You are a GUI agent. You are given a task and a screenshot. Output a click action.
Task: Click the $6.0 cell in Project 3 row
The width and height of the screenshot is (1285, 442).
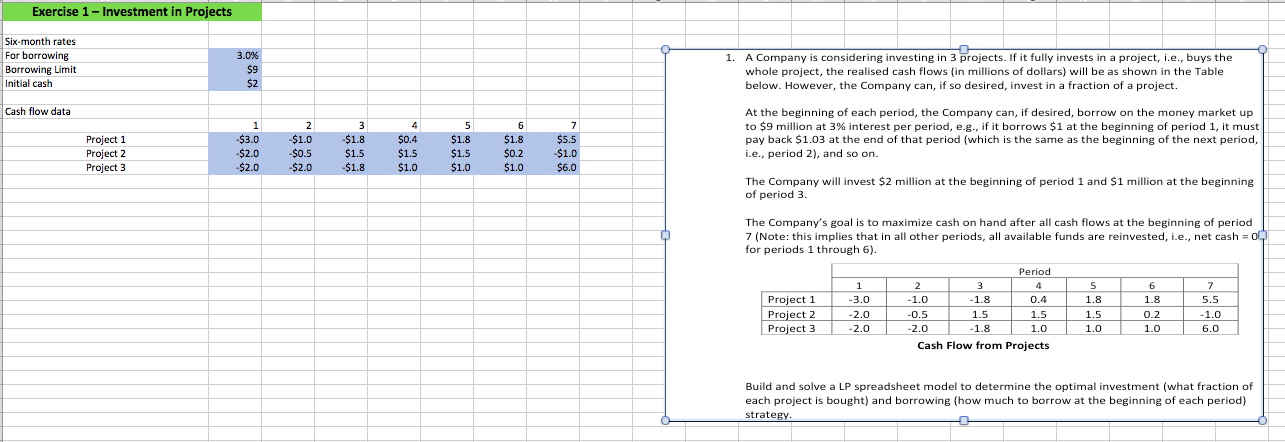click(x=552, y=168)
